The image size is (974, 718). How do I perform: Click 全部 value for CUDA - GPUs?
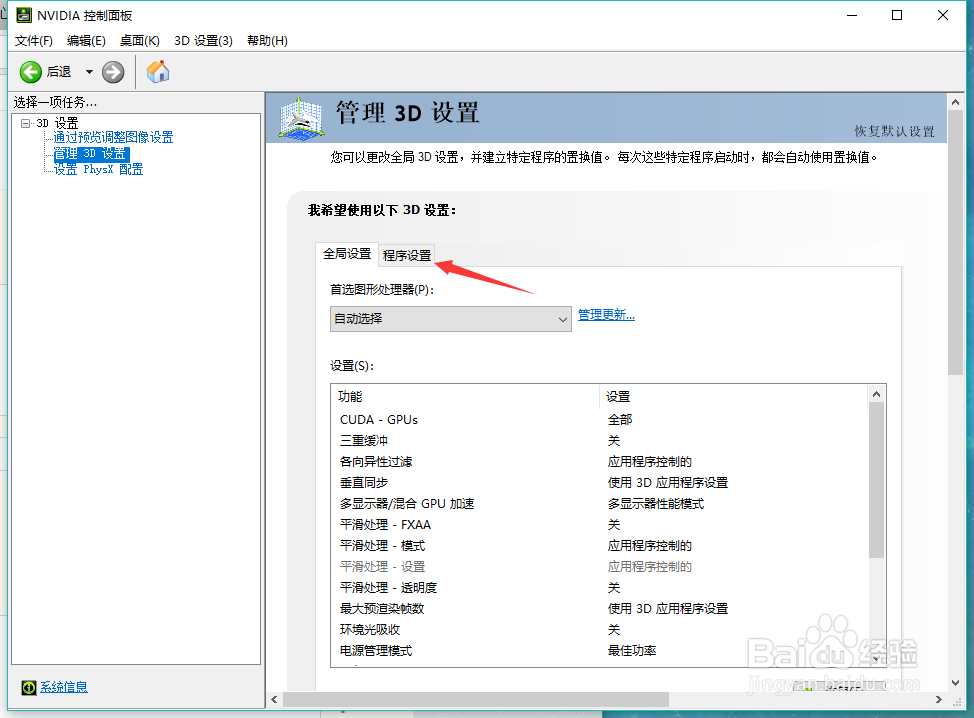click(620, 420)
